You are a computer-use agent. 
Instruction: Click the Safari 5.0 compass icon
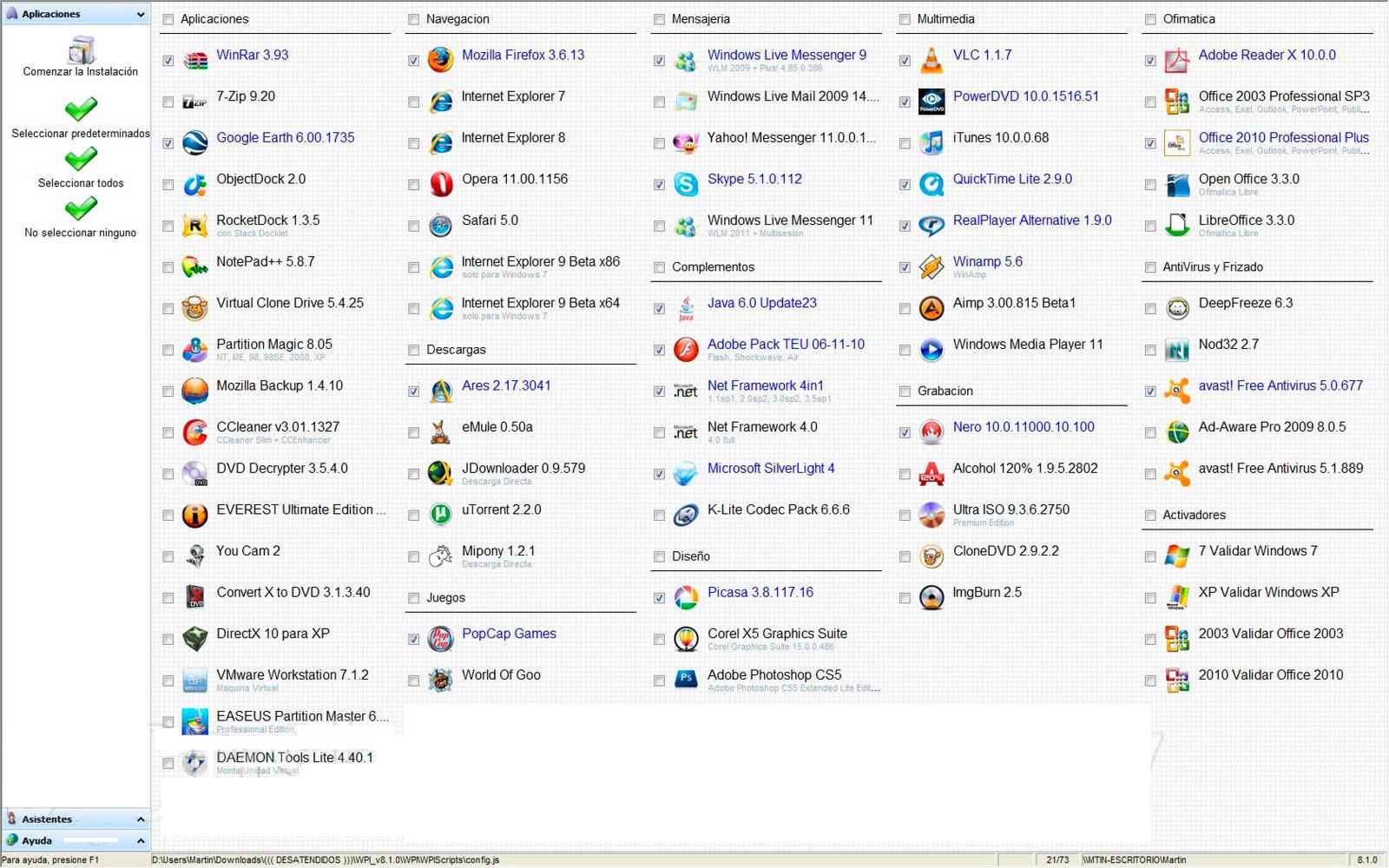click(x=441, y=226)
